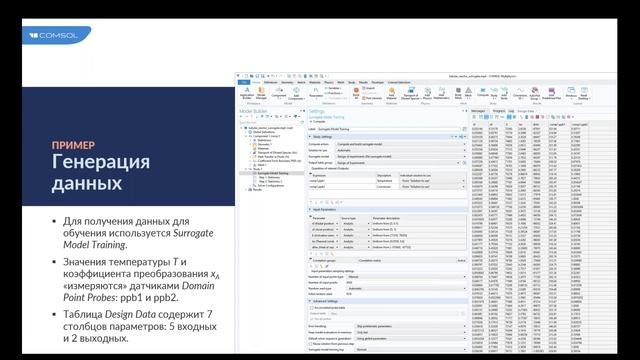This screenshot has width=640, height=360.
Task: Collapse the Study 1 tree node
Action: pos(246,169)
